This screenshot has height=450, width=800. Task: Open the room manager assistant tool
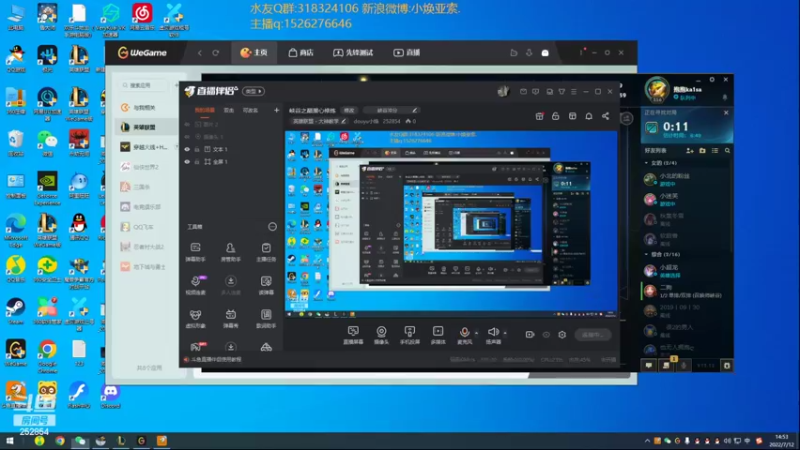[231, 252]
